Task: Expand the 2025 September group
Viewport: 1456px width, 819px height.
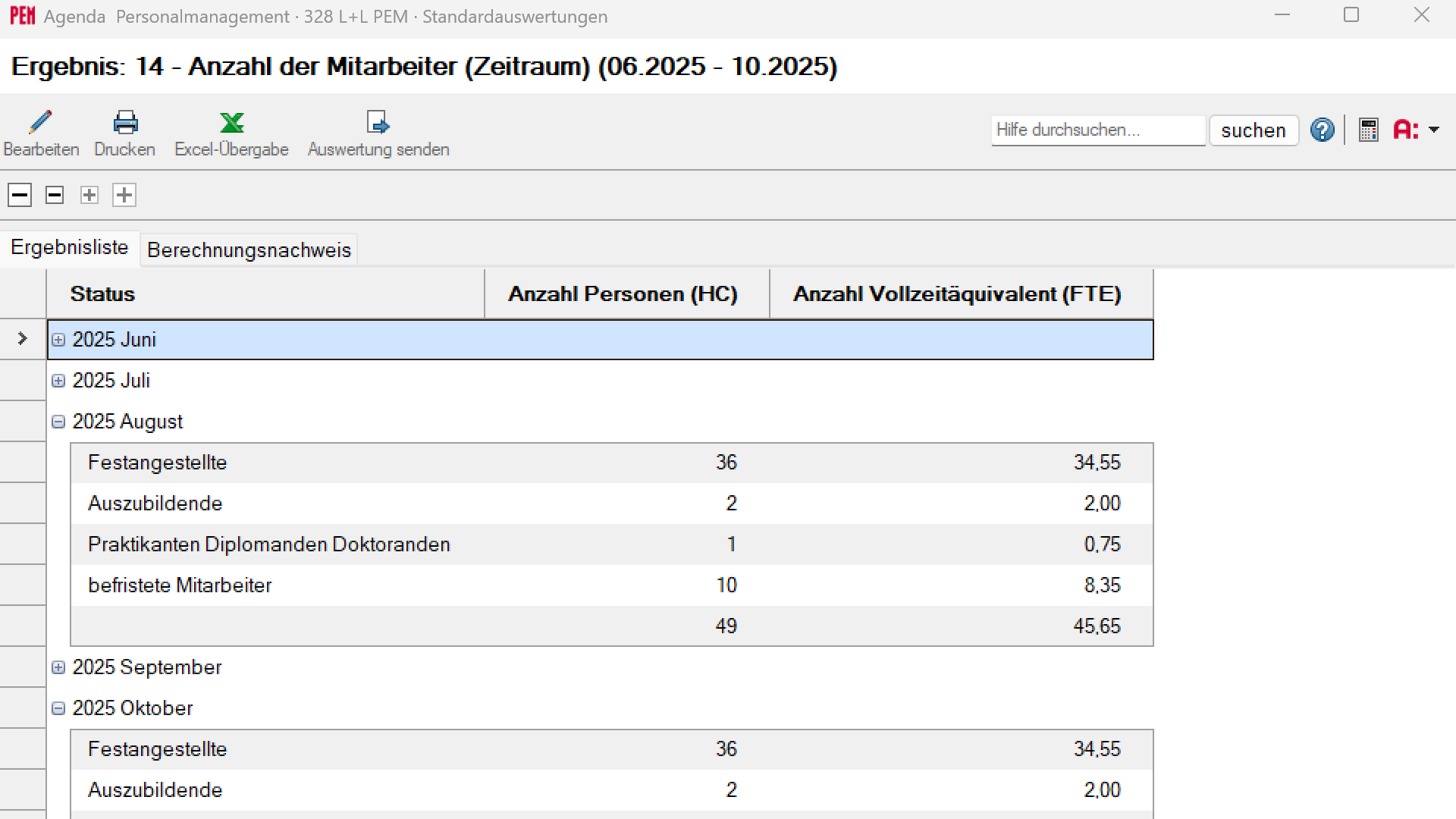Action: pos(58,667)
